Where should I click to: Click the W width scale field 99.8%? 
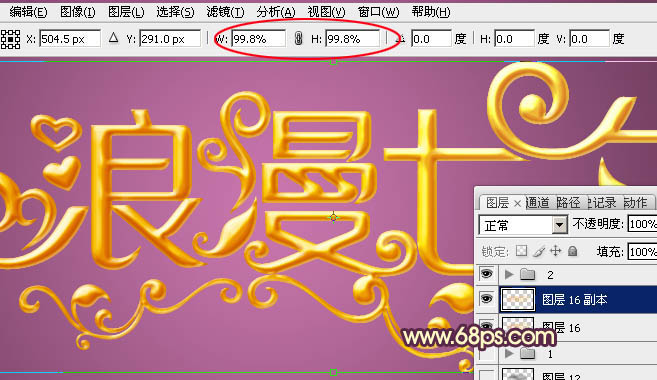[x=258, y=39]
